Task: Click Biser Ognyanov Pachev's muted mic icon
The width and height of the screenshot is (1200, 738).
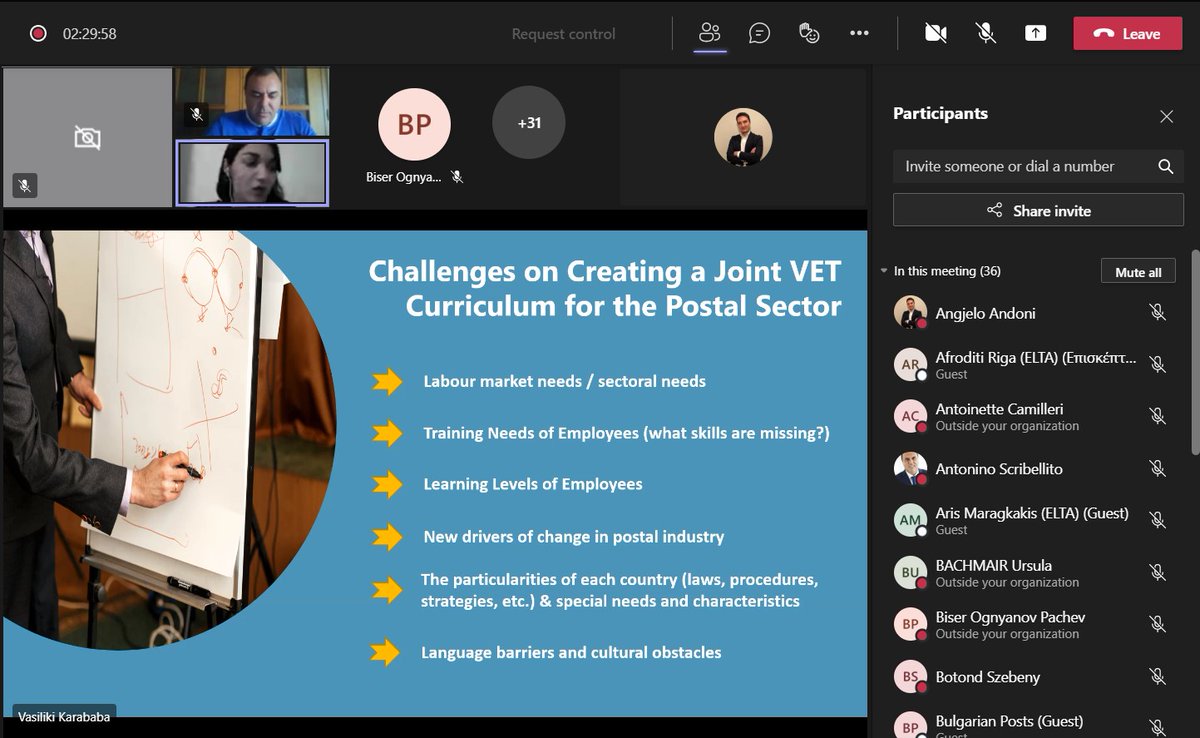Action: coord(1157,625)
